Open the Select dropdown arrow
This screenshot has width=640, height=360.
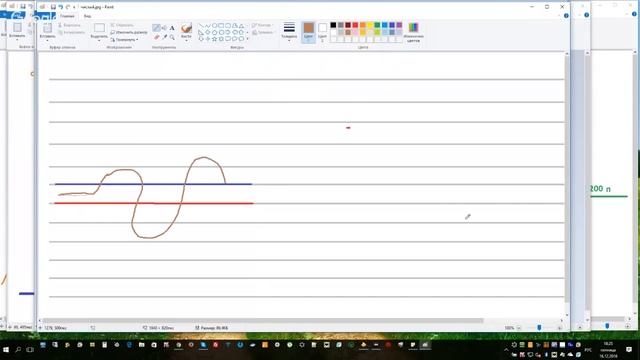(99, 40)
